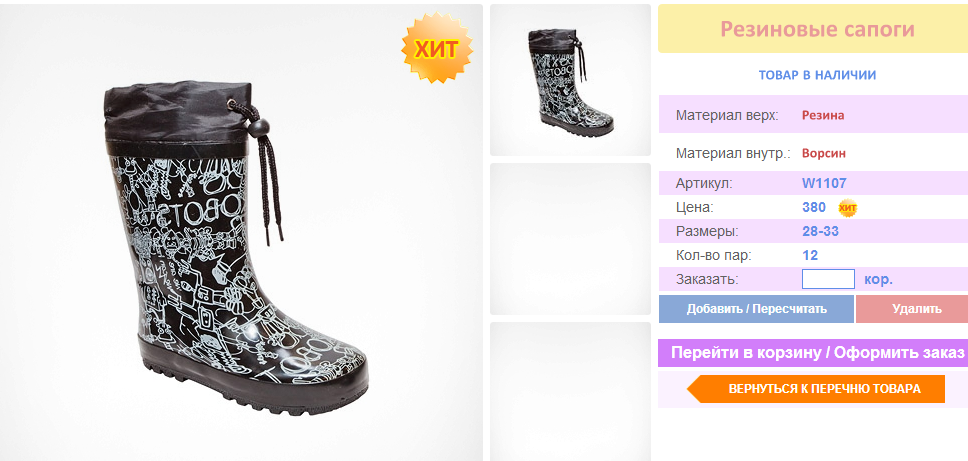968x461 pixels.
Task: Select the first boot thumbnail
Action: tap(570, 80)
